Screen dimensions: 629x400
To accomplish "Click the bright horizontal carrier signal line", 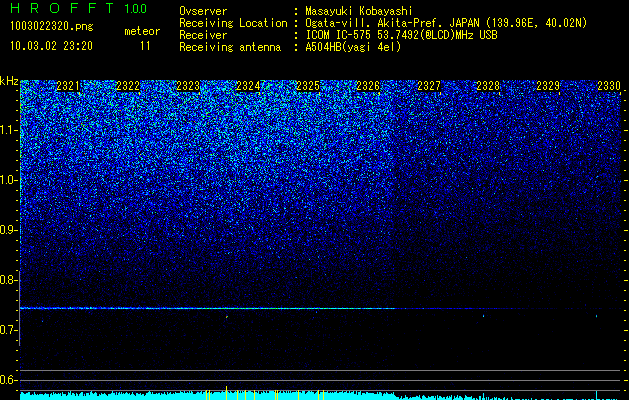I will 207,308.
